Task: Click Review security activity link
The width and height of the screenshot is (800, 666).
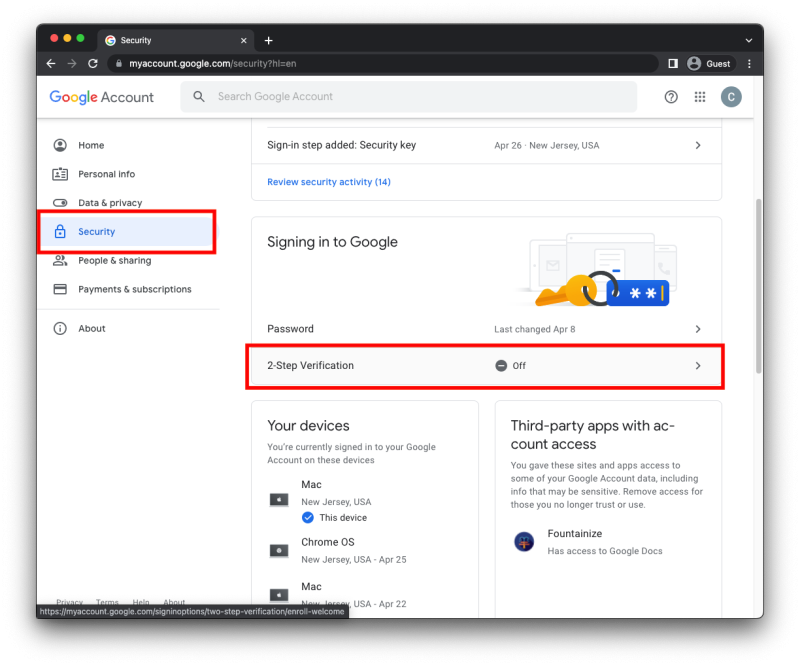Action: [328, 182]
